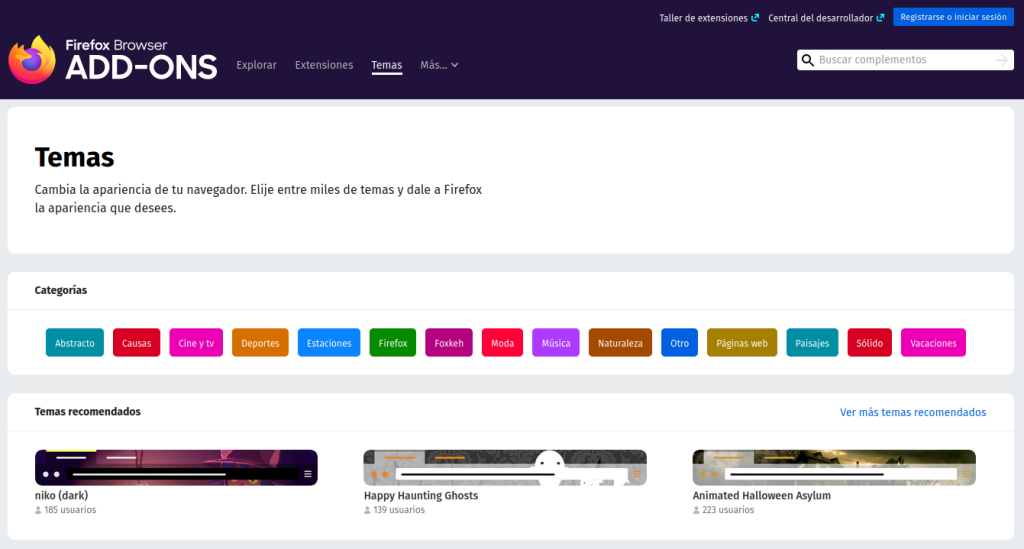This screenshot has height=549, width=1024.
Task: Open Animated Halloween Asylum theme preview
Action: [834, 467]
